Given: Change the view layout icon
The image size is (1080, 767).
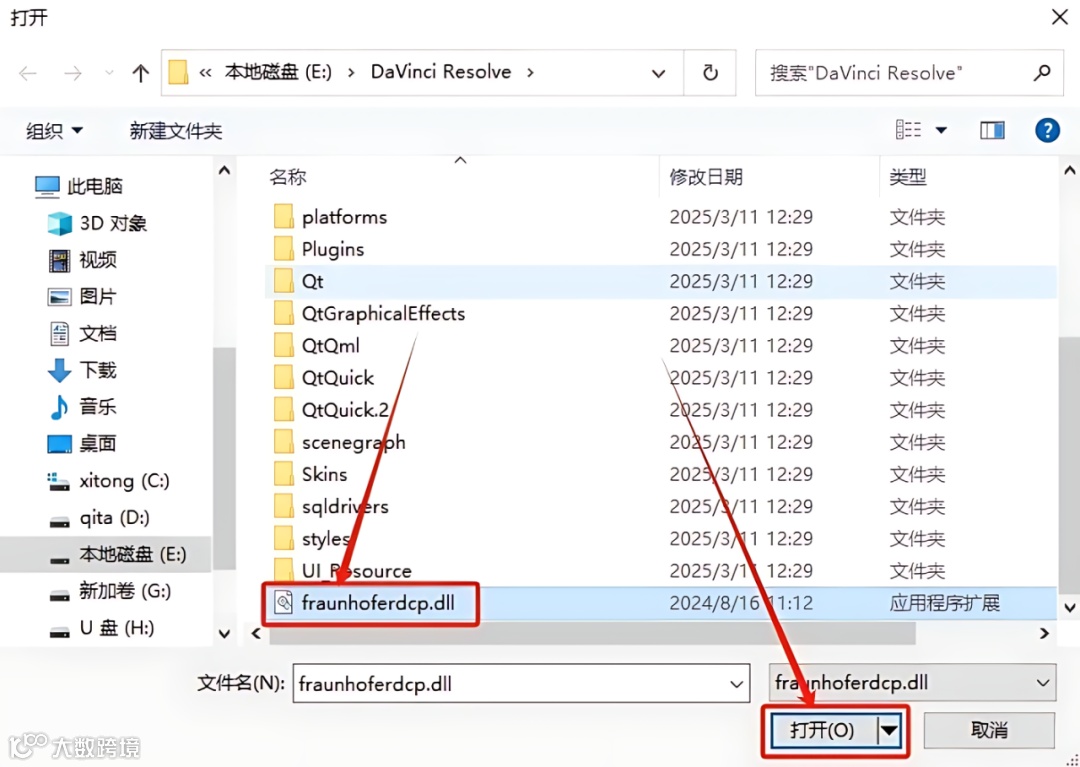Looking at the screenshot, I should click(x=908, y=129).
